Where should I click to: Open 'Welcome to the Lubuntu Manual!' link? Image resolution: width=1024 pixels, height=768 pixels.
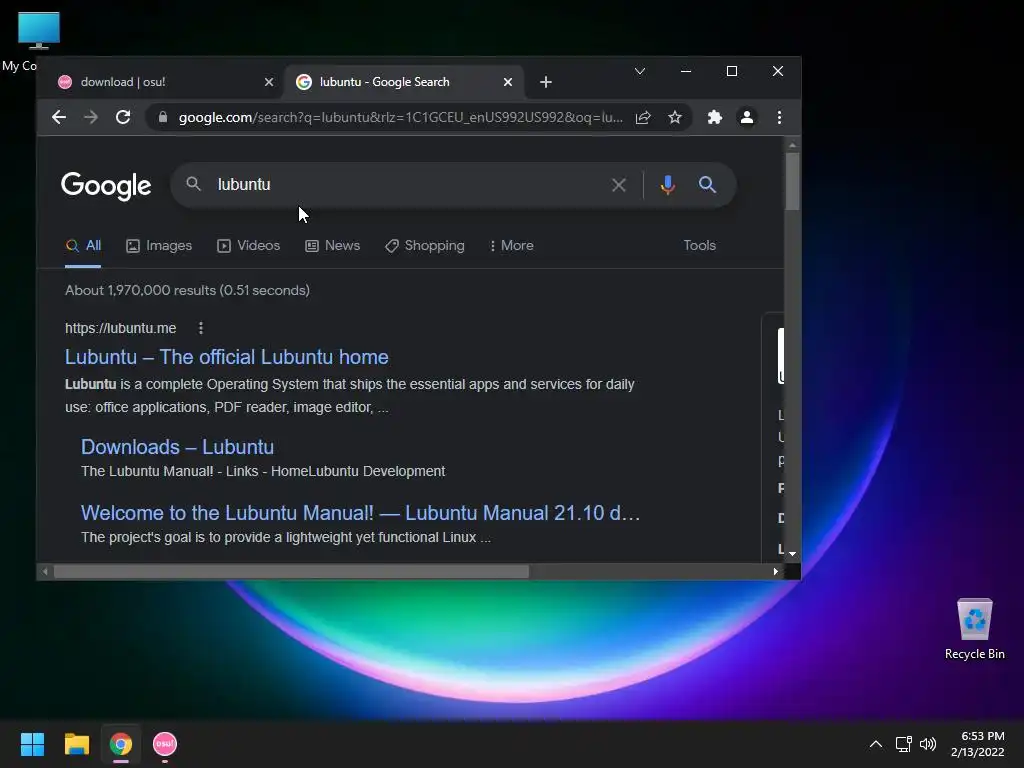(360, 513)
